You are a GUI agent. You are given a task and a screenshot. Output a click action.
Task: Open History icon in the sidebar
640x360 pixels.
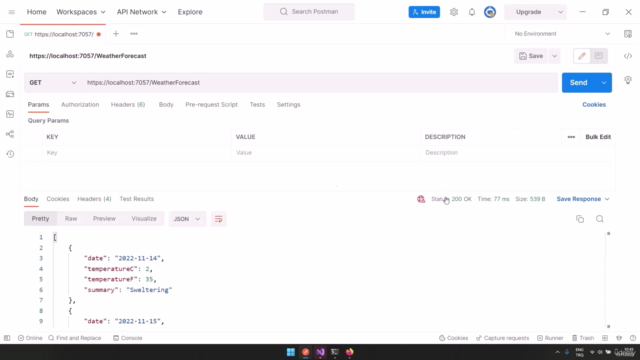10,154
